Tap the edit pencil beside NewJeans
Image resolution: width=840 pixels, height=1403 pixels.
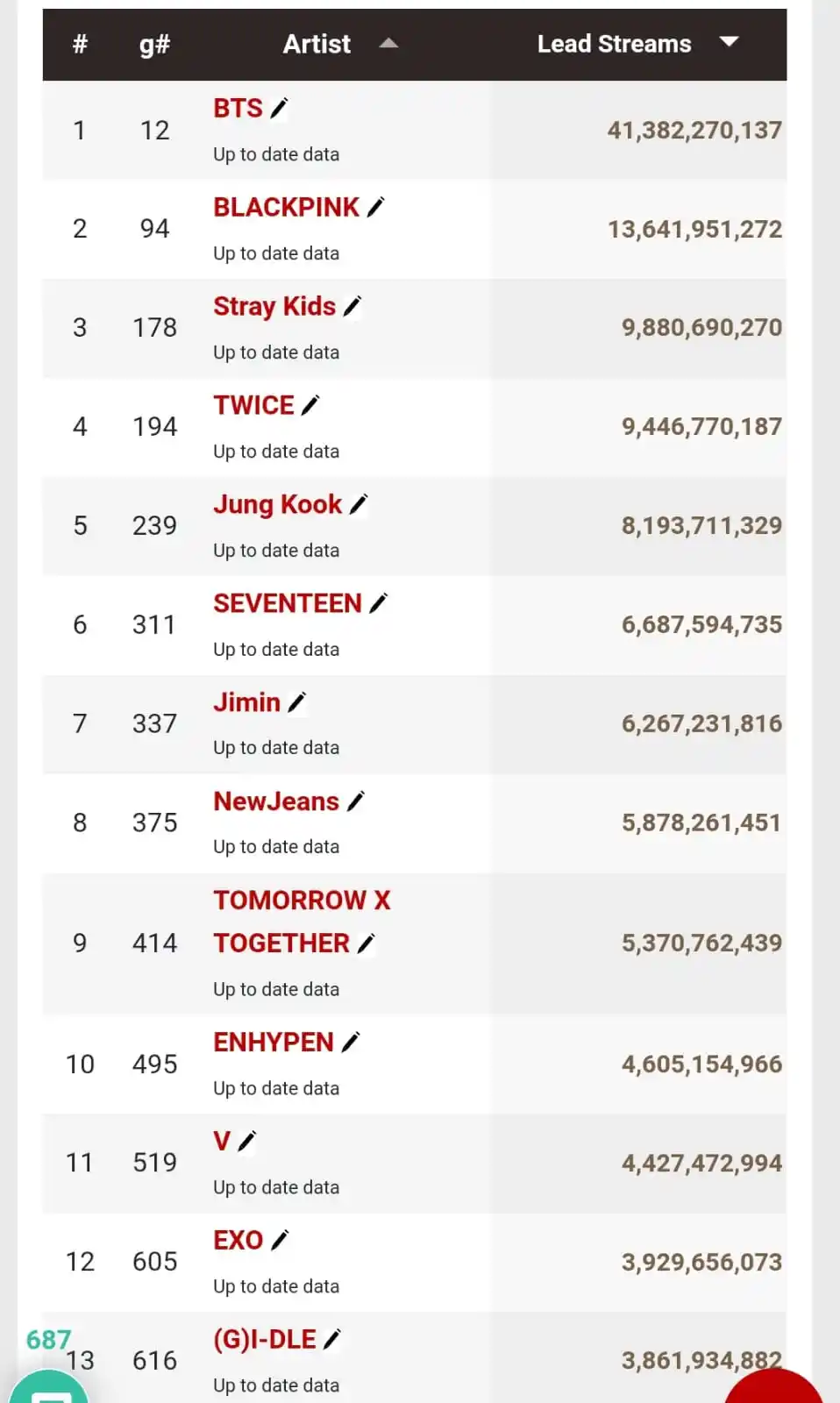tap(355, 802)
